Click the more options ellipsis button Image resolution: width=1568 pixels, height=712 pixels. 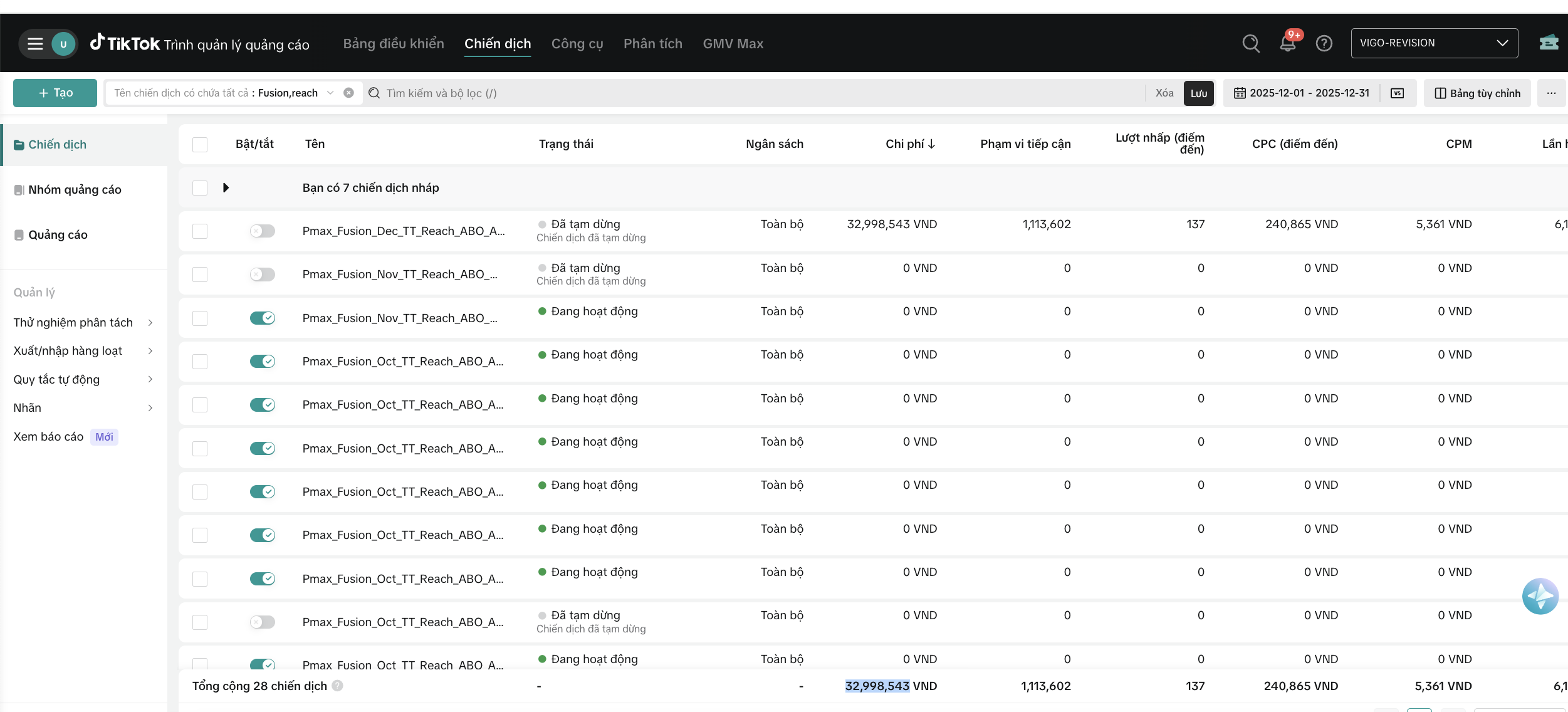(x=1551, y=93)
